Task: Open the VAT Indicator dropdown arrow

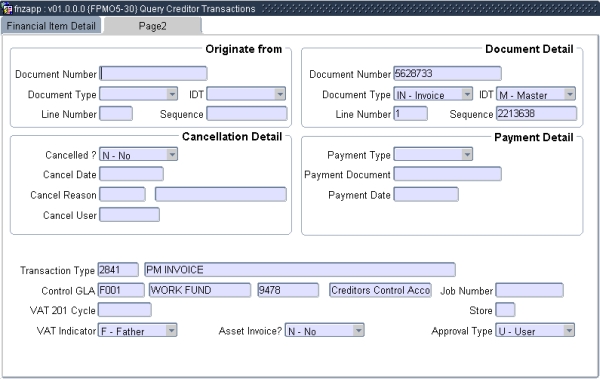Action: (171, 330)
